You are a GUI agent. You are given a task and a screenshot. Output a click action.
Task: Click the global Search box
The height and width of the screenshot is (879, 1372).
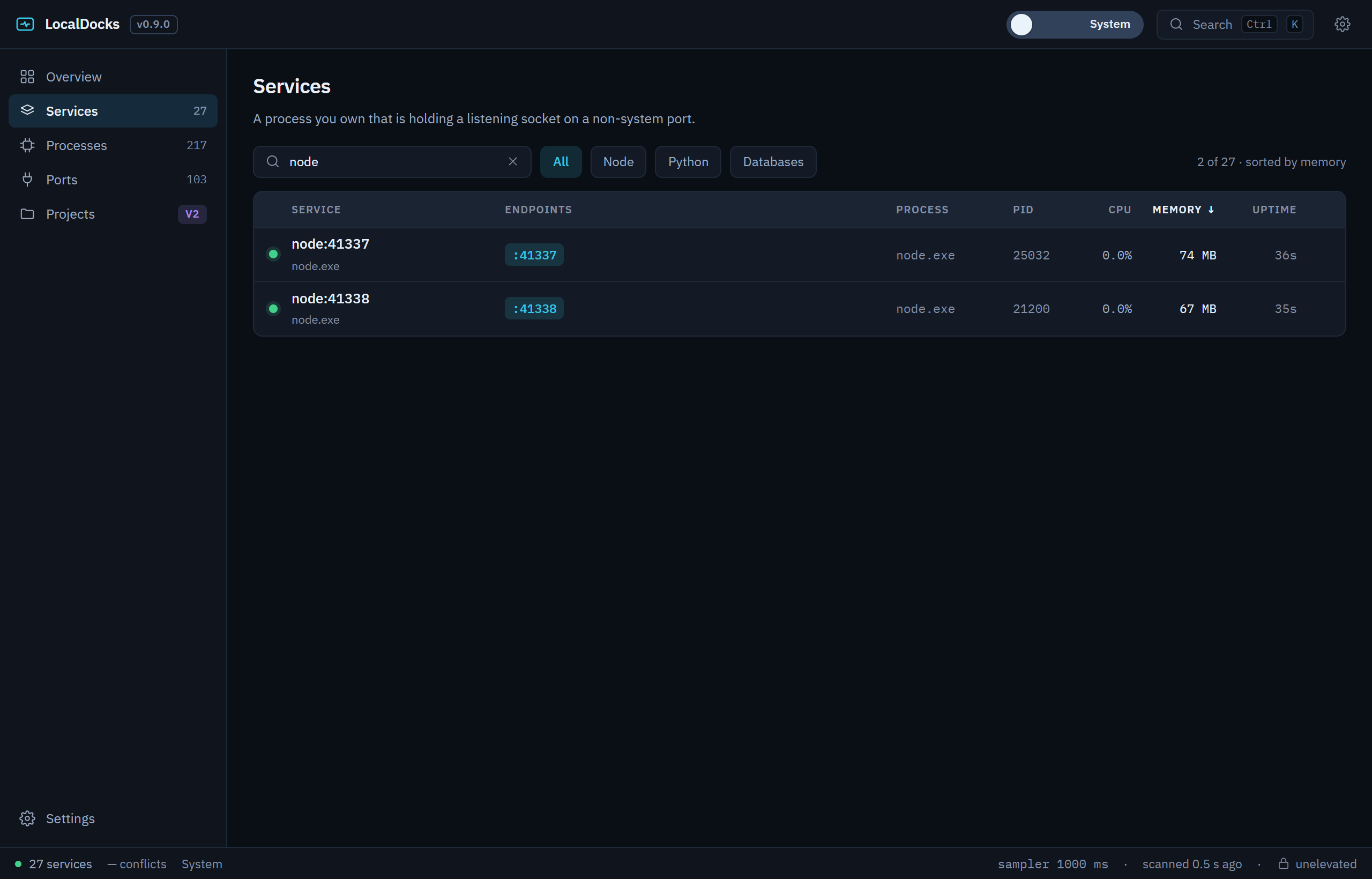click(x=1234, y=24)
